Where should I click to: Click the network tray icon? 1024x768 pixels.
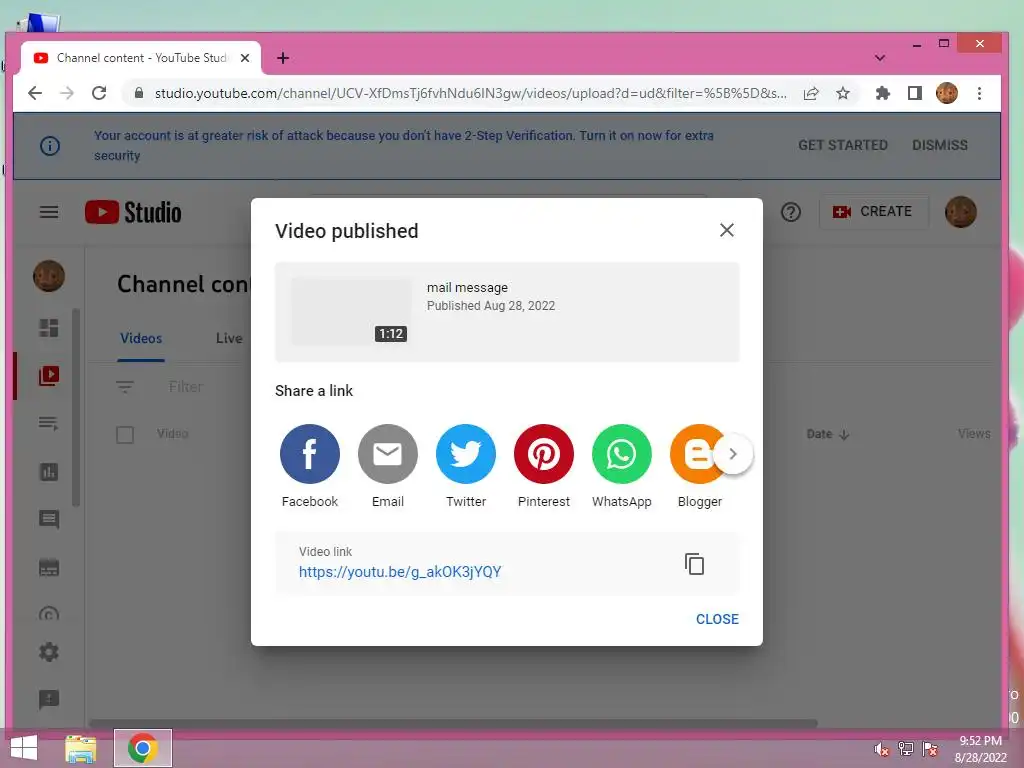click(906, 749)
